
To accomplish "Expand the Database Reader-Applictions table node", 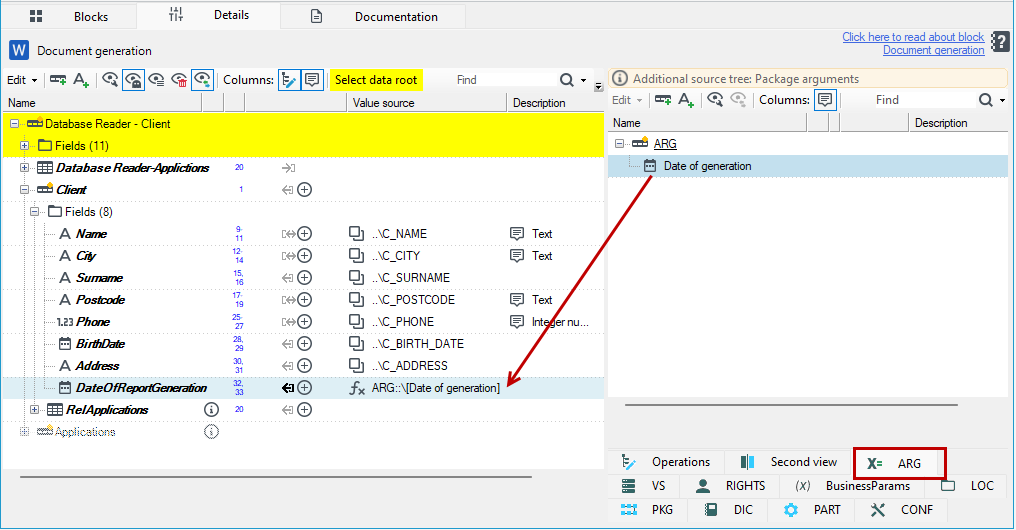I will point(25,167).
